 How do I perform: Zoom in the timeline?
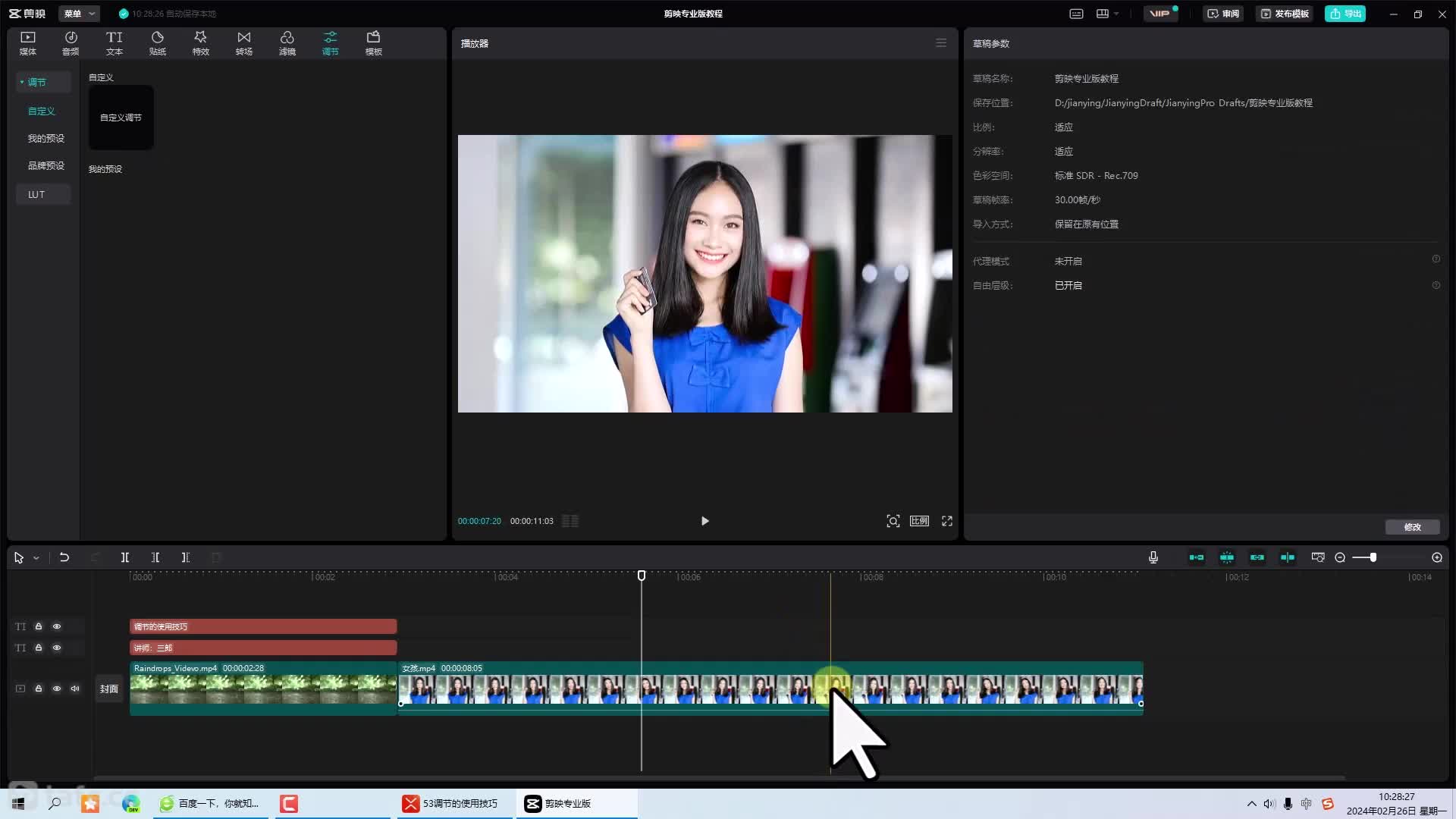click(1437, 557)
